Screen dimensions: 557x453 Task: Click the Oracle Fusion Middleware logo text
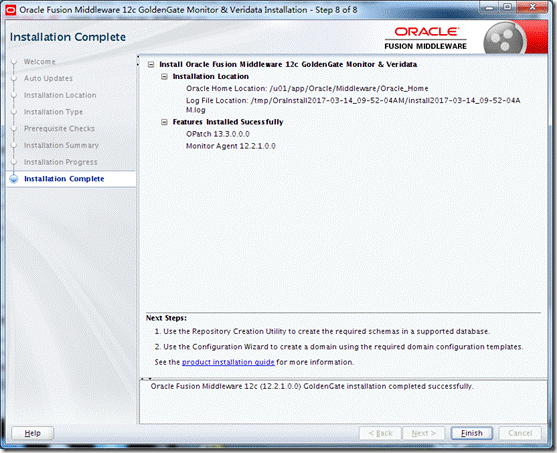click(426, 38)
